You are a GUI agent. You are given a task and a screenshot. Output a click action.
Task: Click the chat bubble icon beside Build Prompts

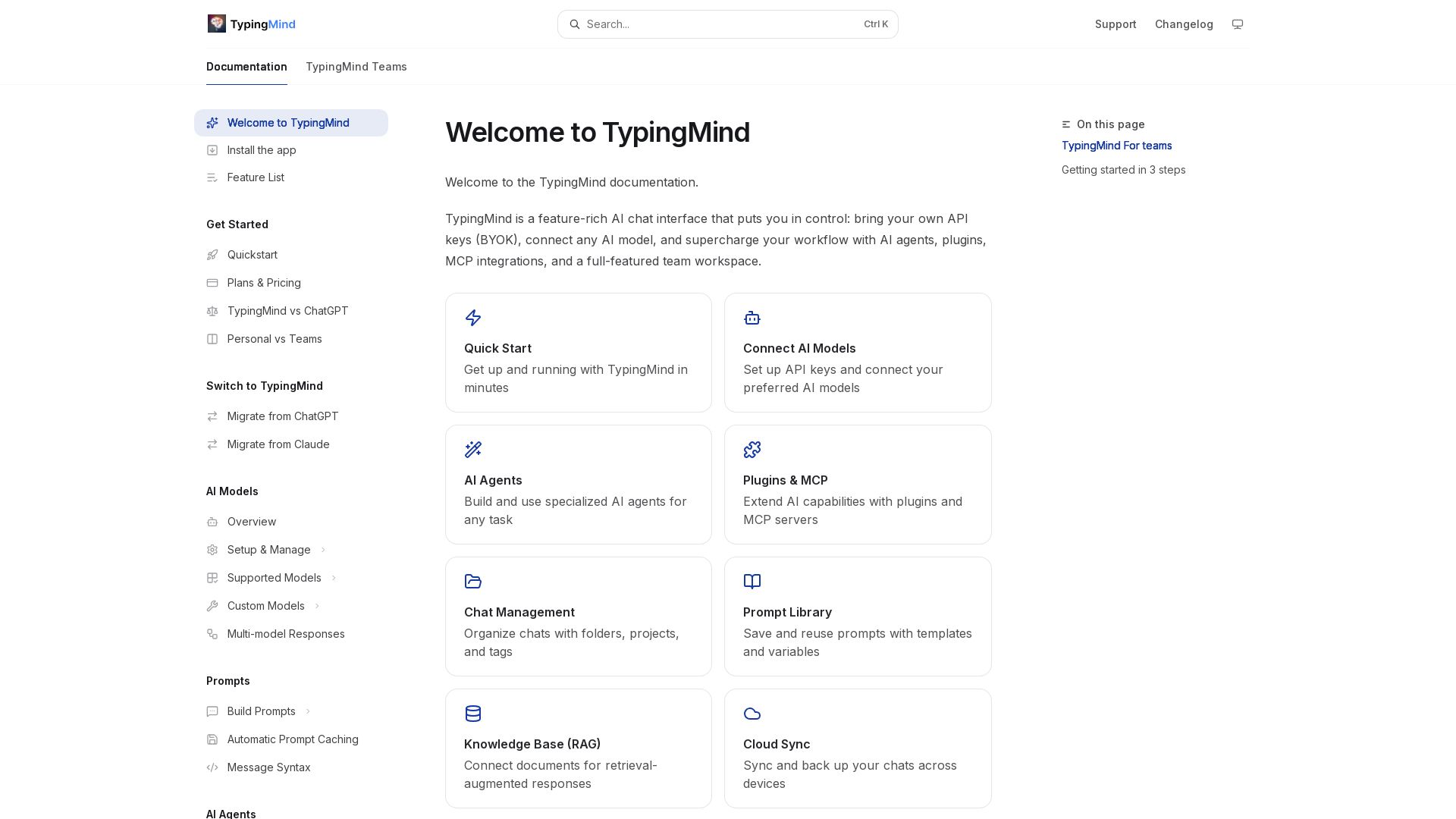(212, 711)
